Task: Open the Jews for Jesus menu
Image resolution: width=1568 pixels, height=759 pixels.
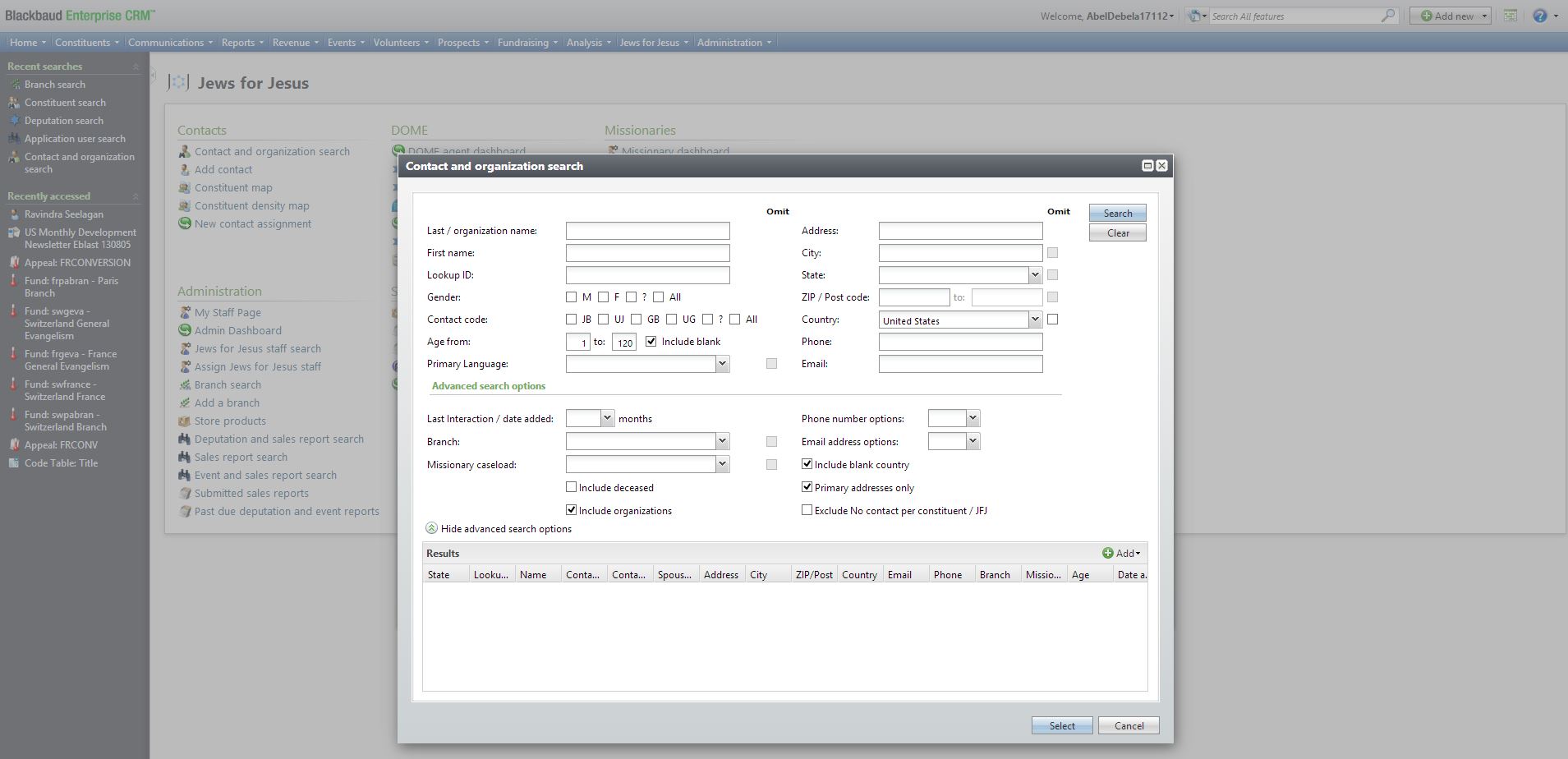Action: [x=654, y=42]
